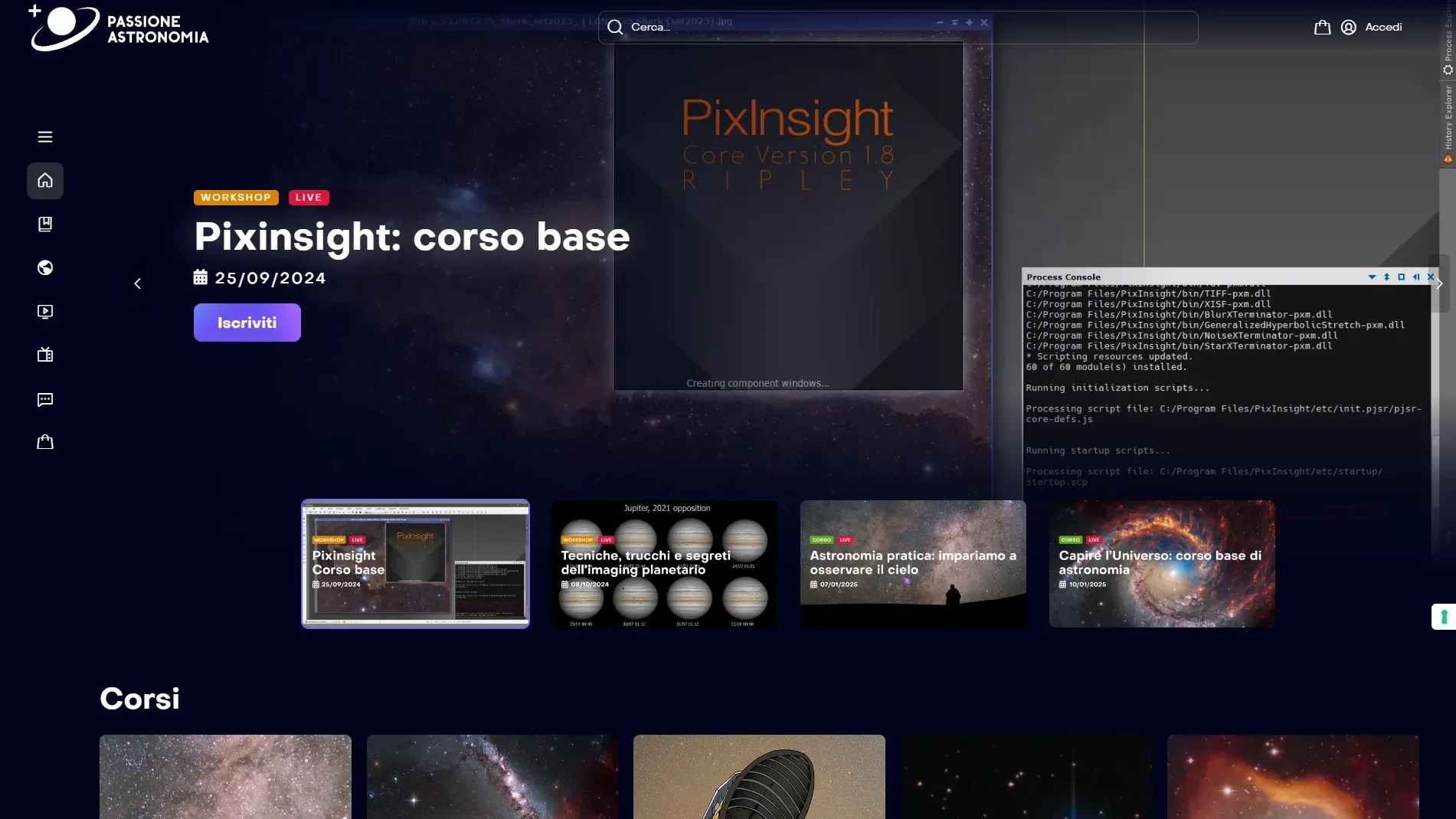Open the video play icon in sidebar
Screen dimensions: 1456x819
[x=45, y=312]
